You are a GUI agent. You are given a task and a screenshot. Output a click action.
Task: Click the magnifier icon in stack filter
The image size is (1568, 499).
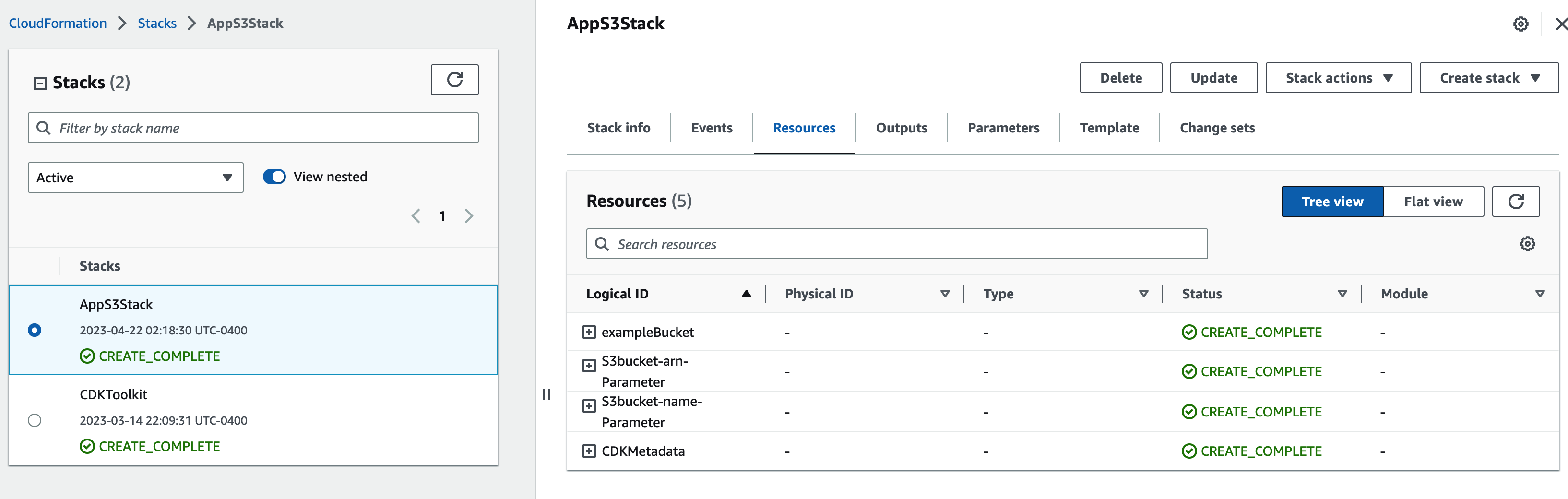tap(43, 128)
